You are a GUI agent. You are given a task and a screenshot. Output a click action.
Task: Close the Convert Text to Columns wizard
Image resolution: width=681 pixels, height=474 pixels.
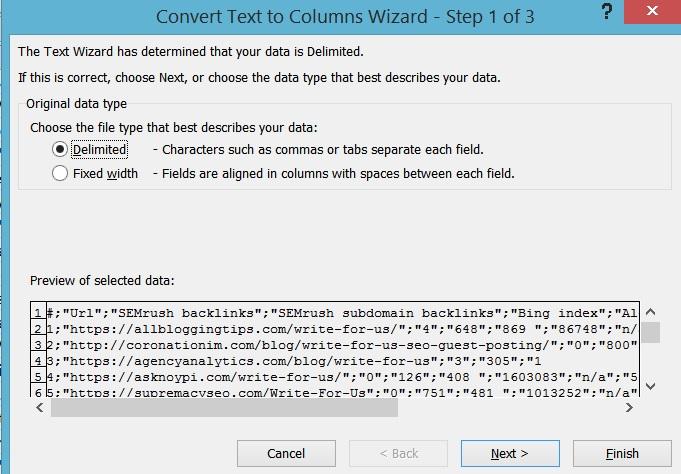[x=652, y=11]
